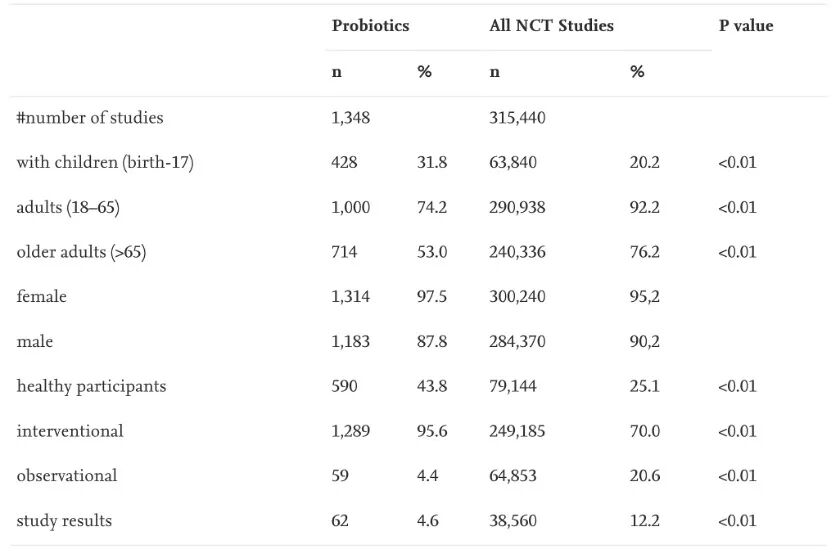Select the 'older adults (>65)' row label
This screenshot has height=554, width=832.
(x=81, y=252)
